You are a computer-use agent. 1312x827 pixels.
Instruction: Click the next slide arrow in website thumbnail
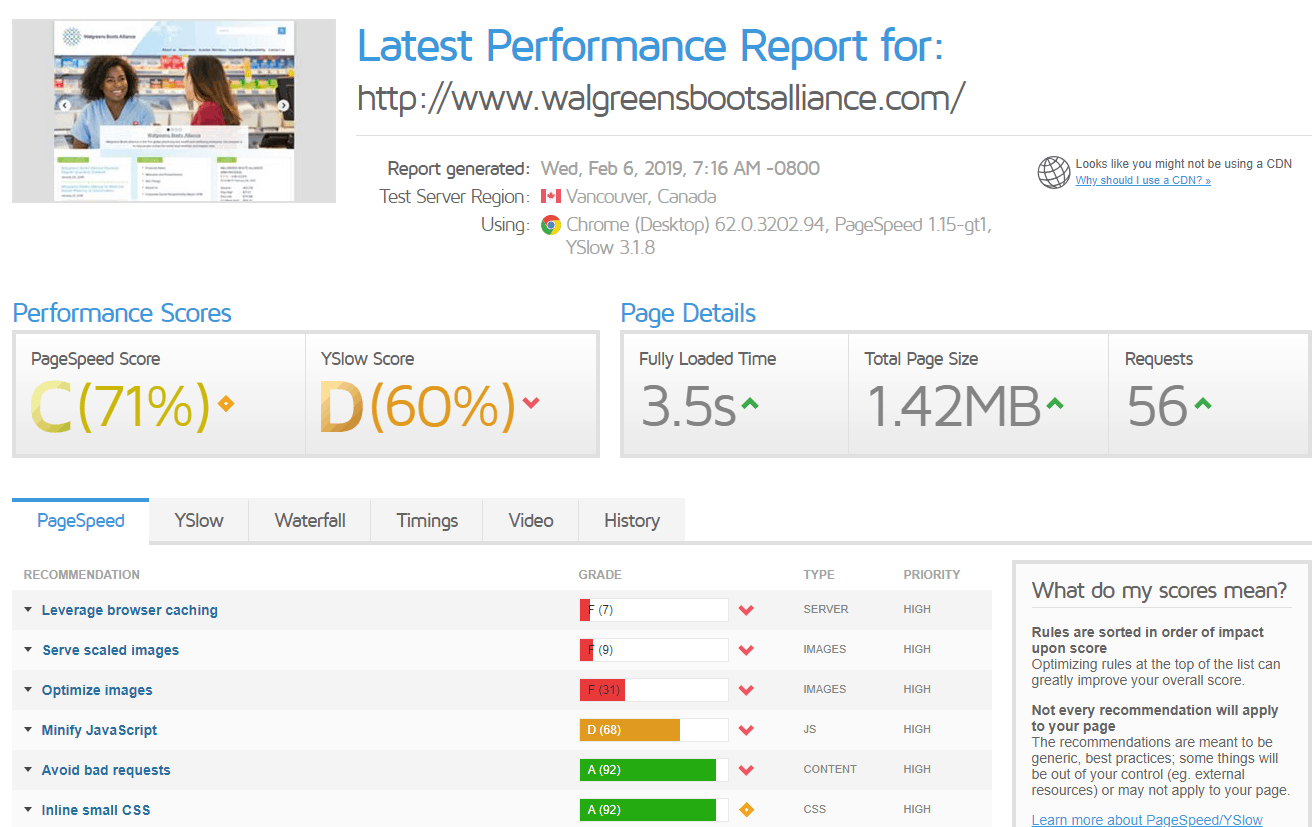point(283,105)
